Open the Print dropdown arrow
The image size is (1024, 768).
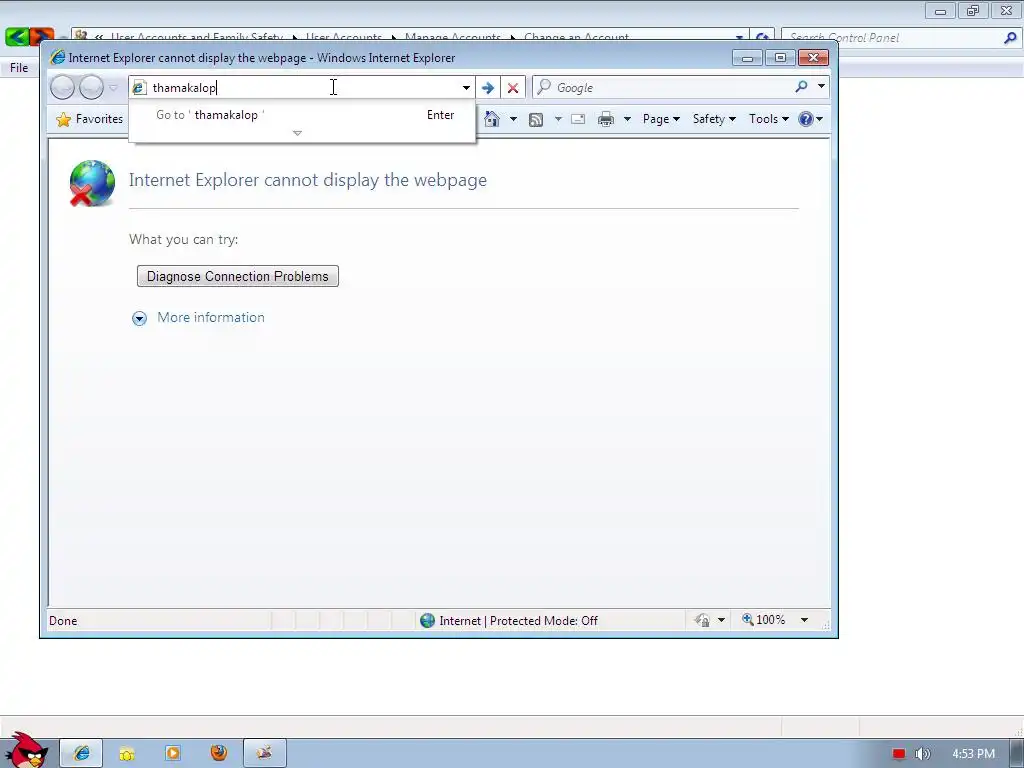click(627, 119)
